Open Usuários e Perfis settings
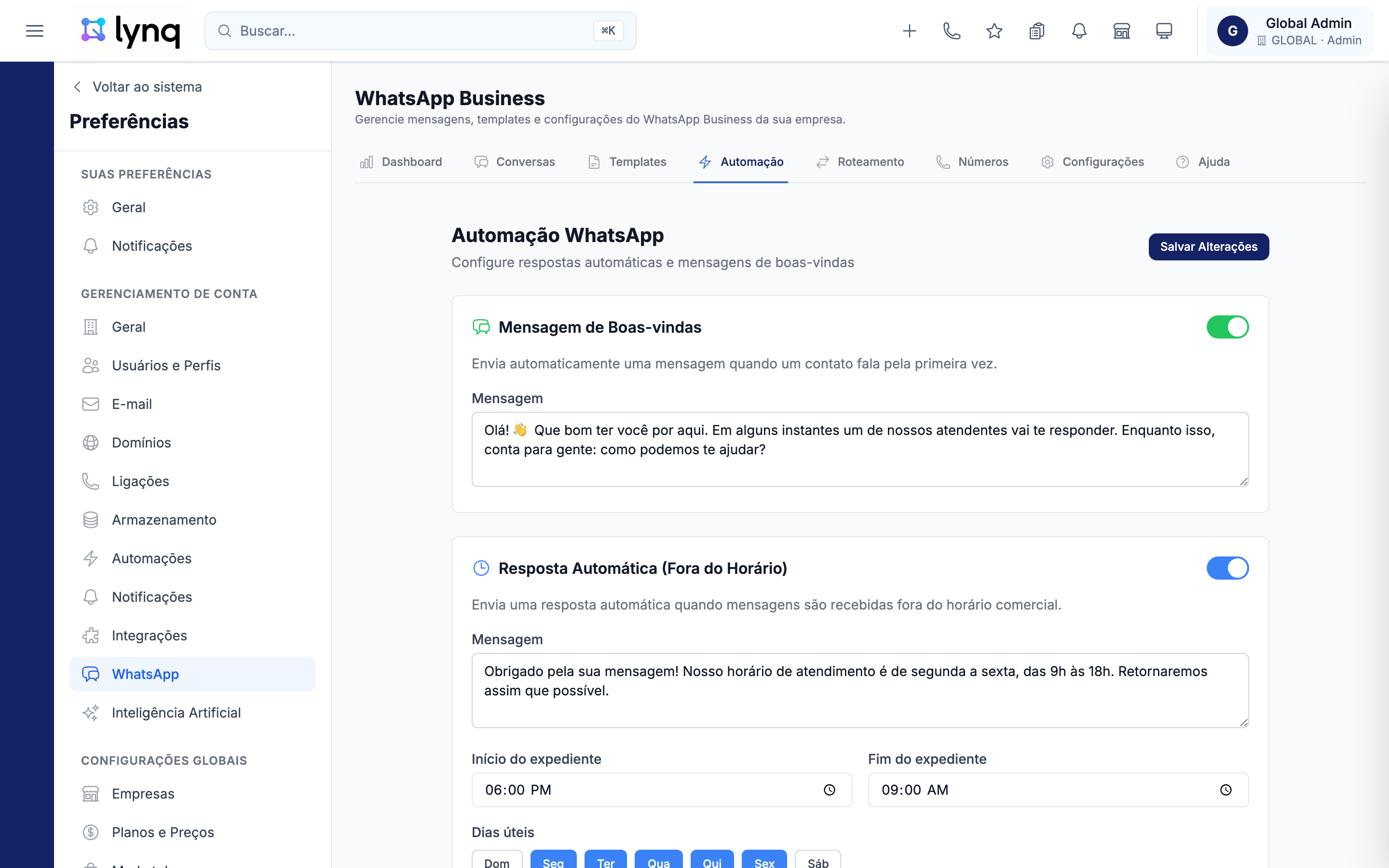Screen dimensions: 1389x868 (x=192, y=365)
